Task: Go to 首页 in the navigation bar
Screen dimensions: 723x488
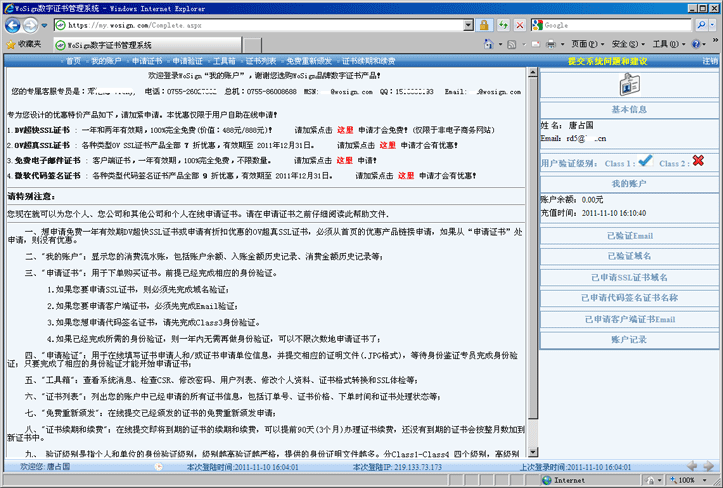Action: [x=73, y=61]
